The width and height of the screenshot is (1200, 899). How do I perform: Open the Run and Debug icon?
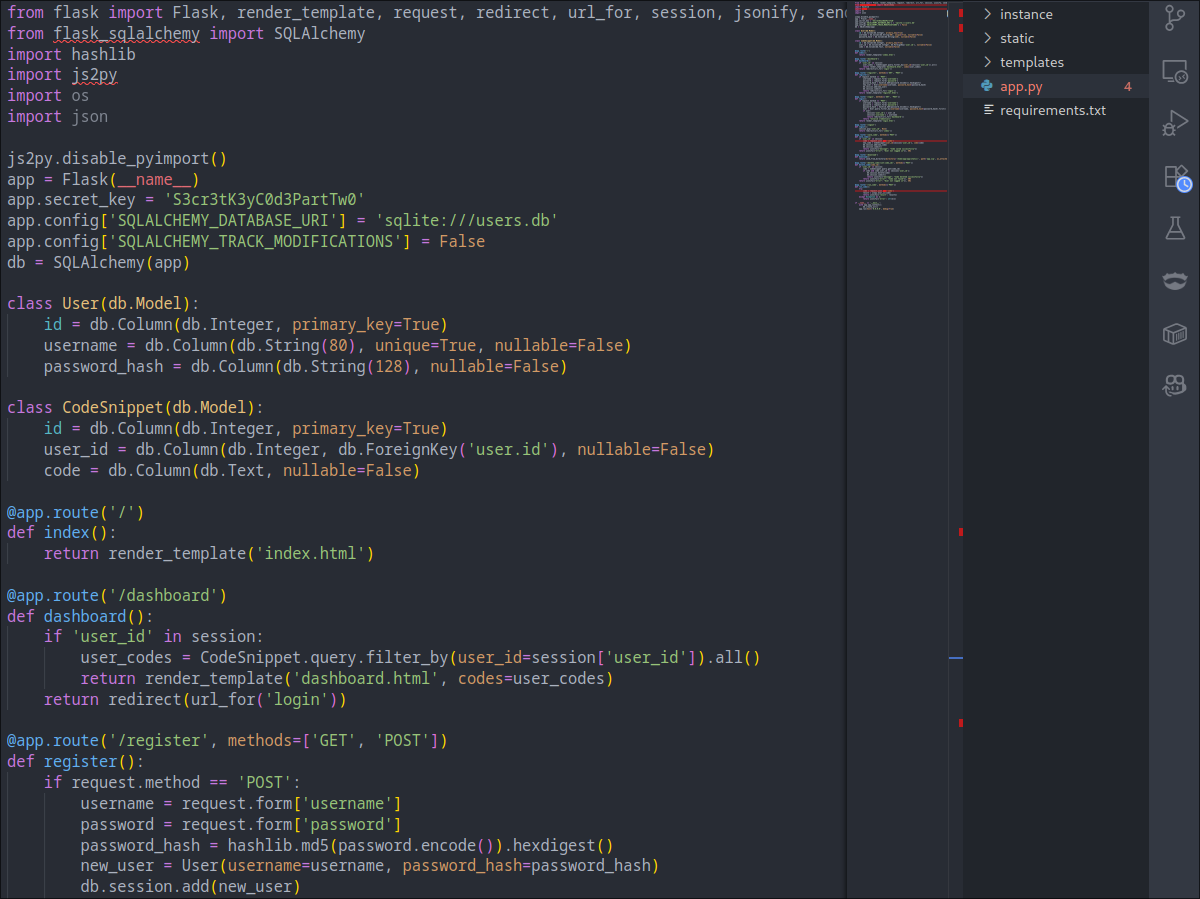click(1174, 124)
